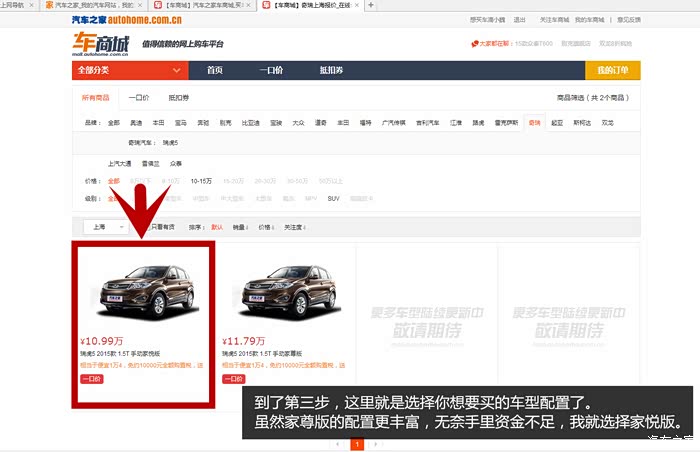700x452 pixels.
Task: Click the next page arrow
Action: pos(376,444)
